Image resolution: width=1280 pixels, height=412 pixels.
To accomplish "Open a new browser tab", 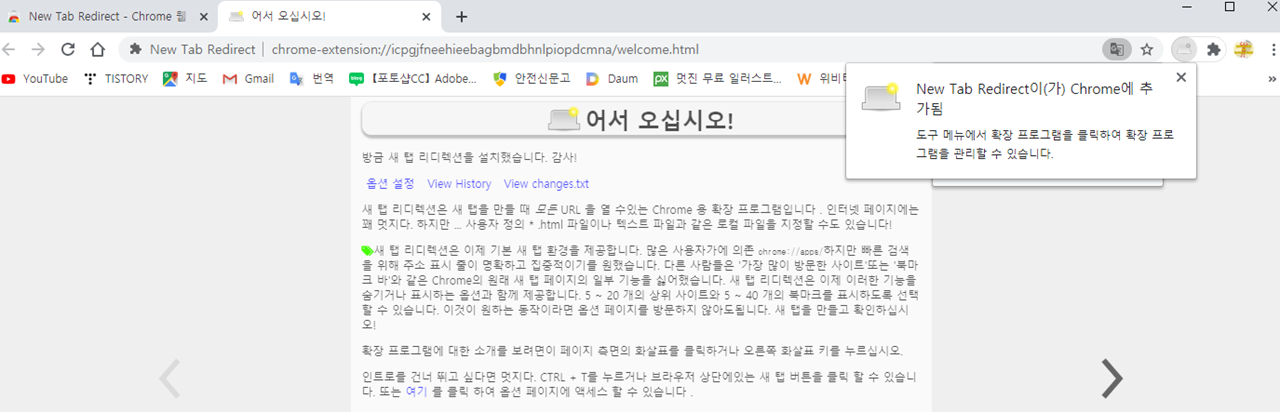I will pos(461,16).
